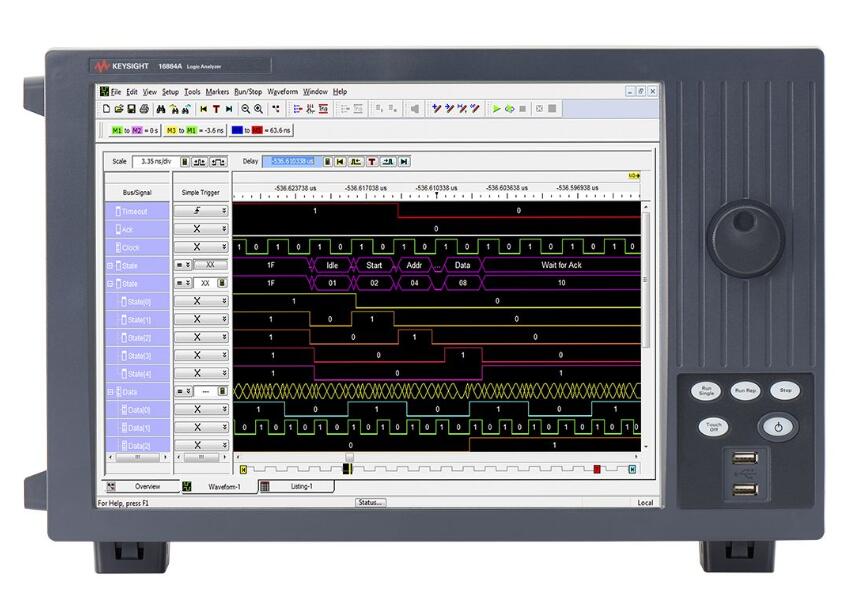Open the Markers menu

click(x=217, y=91)
